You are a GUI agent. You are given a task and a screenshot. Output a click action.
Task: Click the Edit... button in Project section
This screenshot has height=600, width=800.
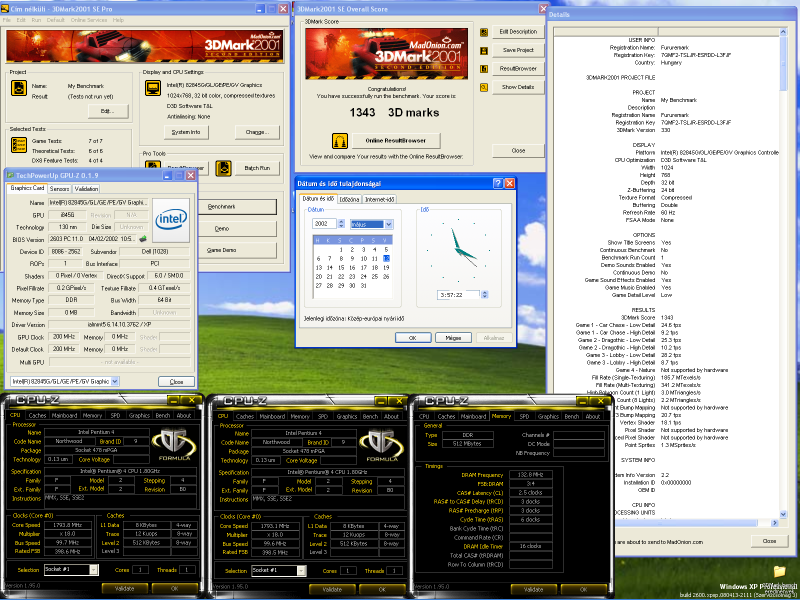pos(108,111)
